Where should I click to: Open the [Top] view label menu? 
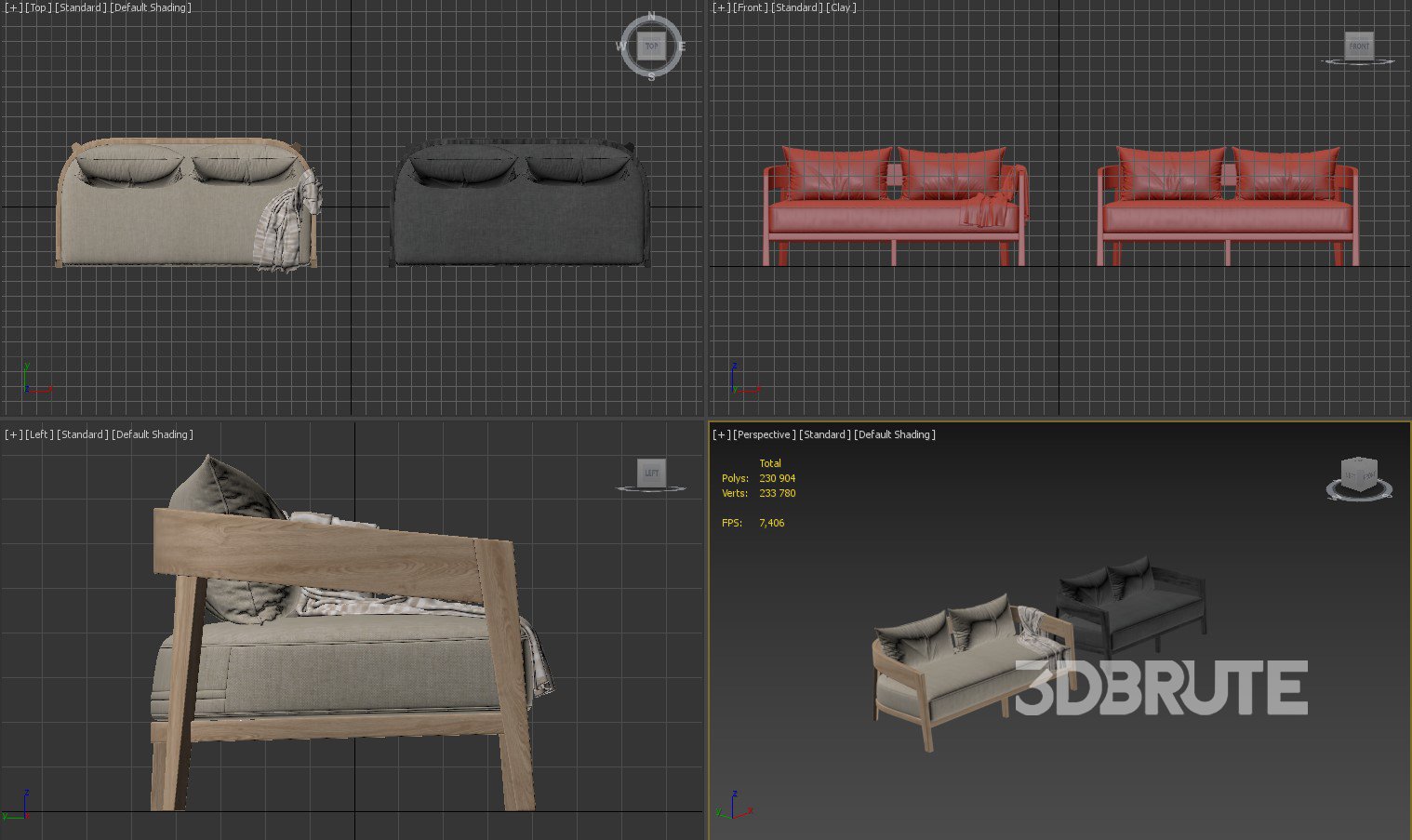38,7
